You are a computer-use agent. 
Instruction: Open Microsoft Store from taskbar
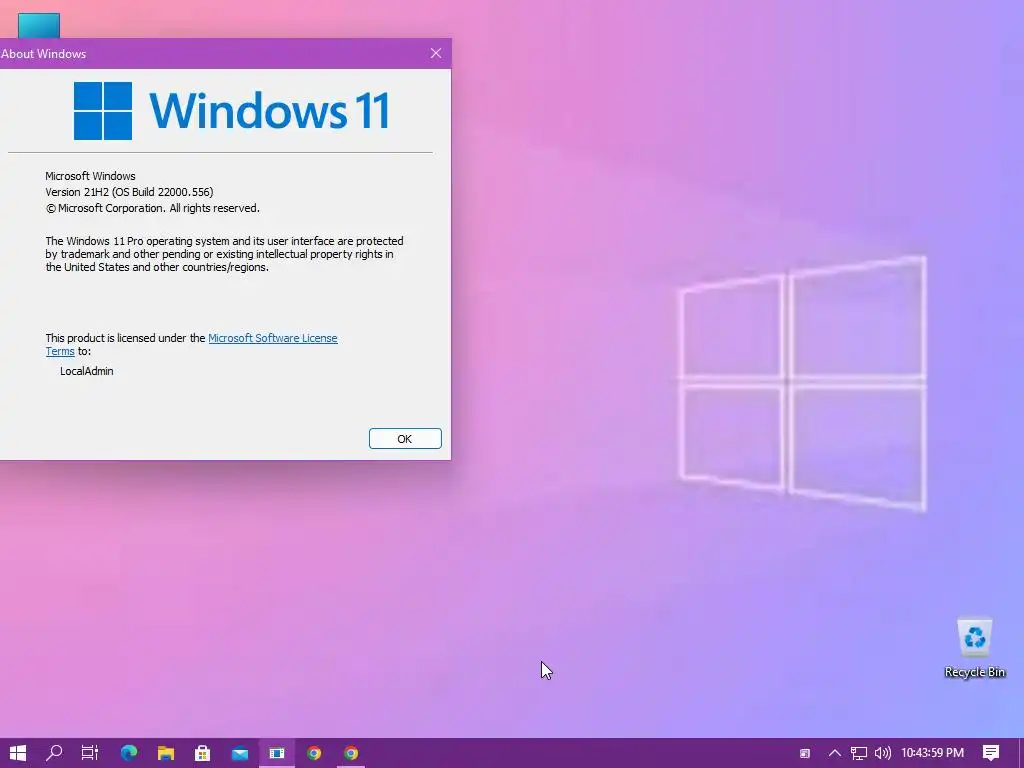point(203,753)
